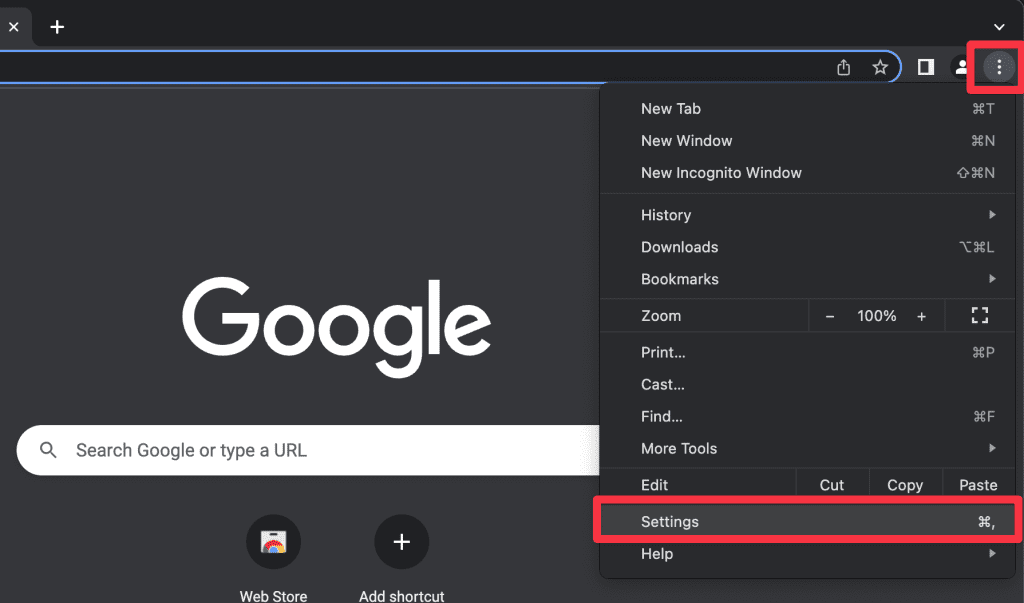Image resolution: width=1024 pixels, height=603 pixels.
Task: Open New Incognito Window
Action: (x=807, y=172)
